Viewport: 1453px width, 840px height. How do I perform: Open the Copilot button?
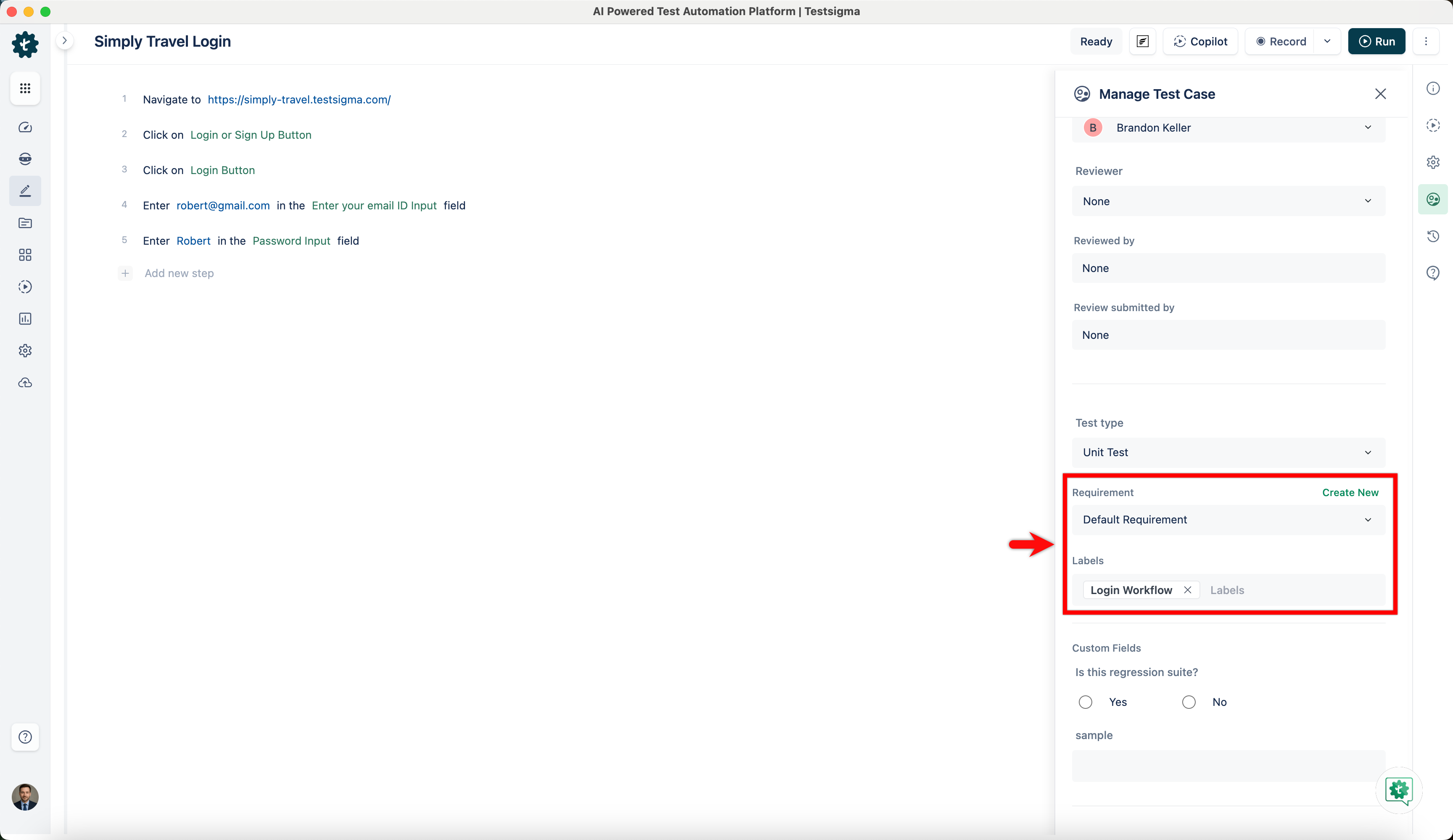(1200, 42)
